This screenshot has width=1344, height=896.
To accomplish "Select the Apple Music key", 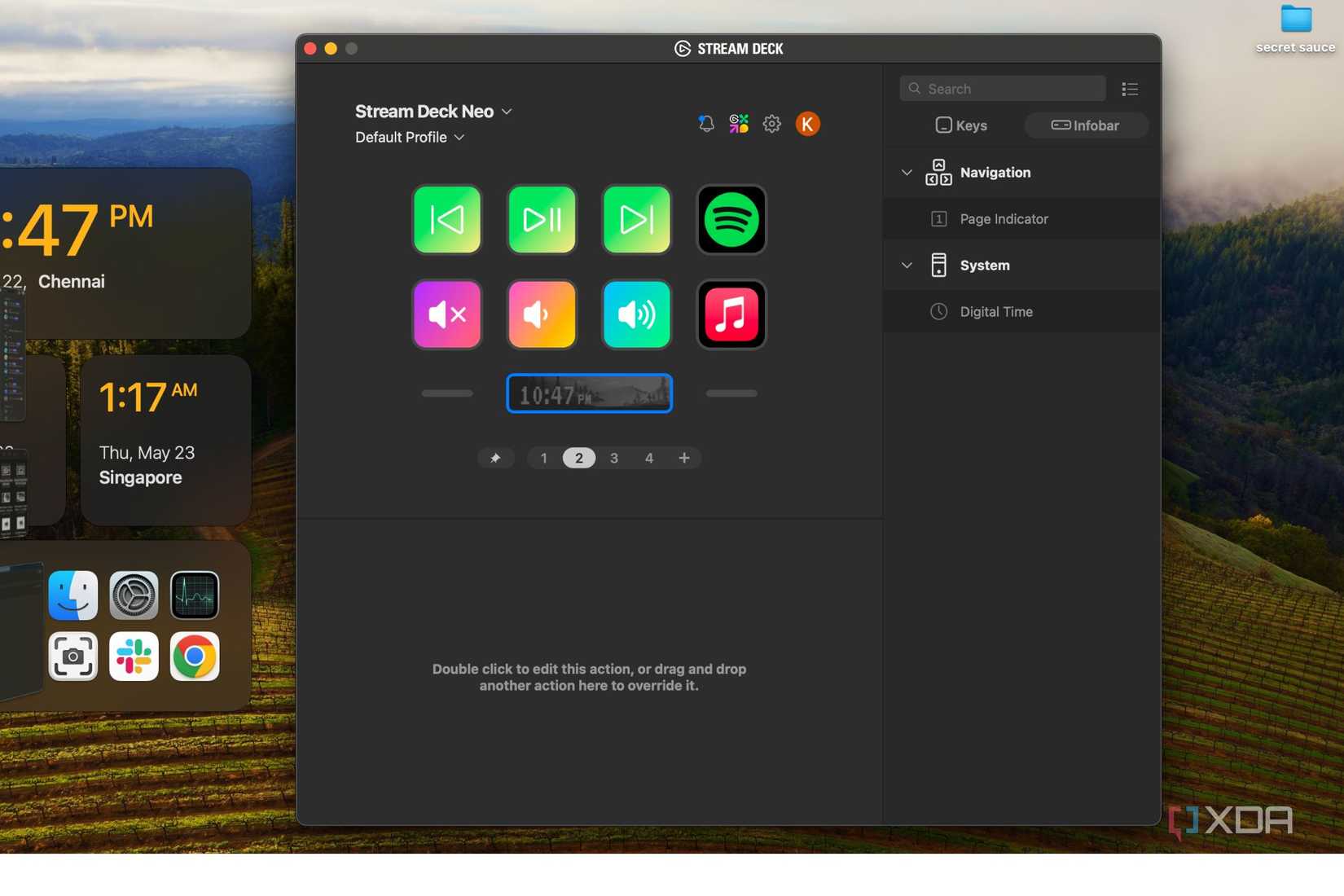I will [731, 314].
